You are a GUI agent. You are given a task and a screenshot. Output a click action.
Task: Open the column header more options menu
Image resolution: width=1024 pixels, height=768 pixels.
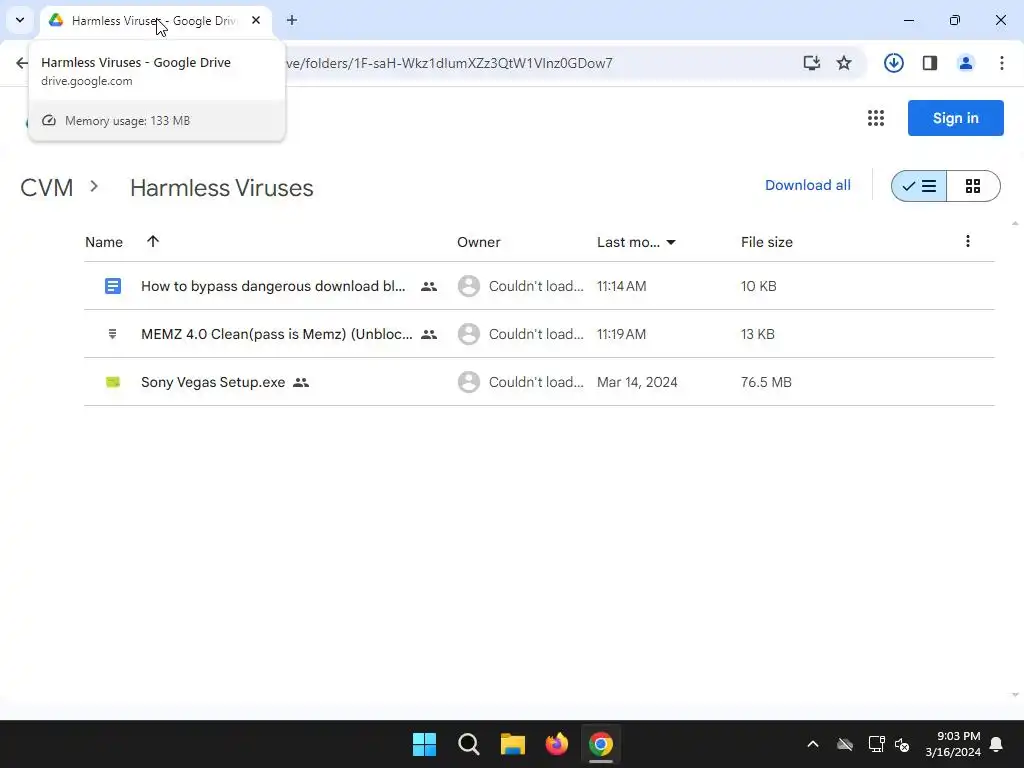pyautogui.click(x=968, y=242)
